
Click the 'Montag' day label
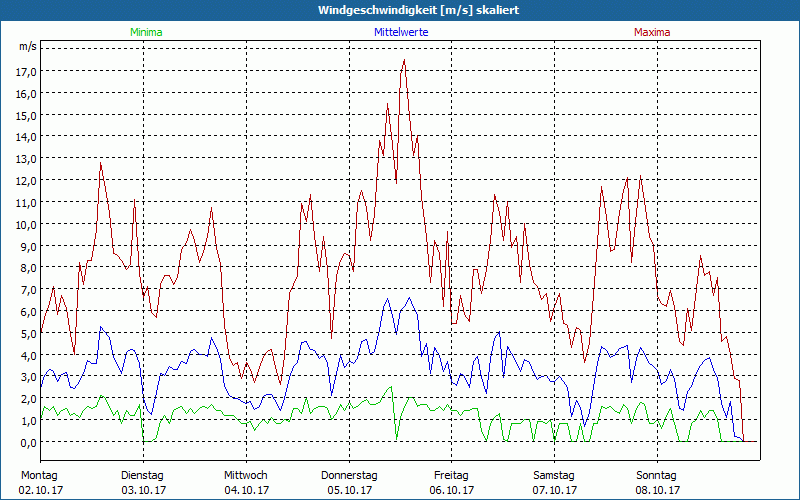point(39,476)
